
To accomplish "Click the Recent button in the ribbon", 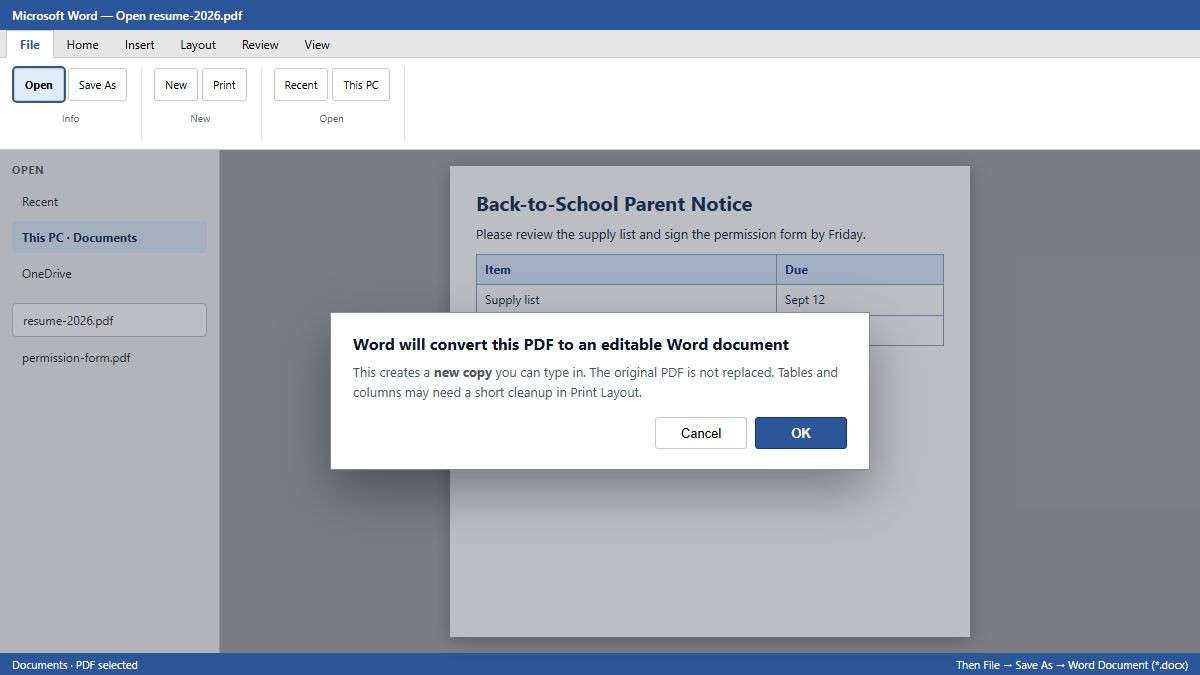I will [301, 85].
